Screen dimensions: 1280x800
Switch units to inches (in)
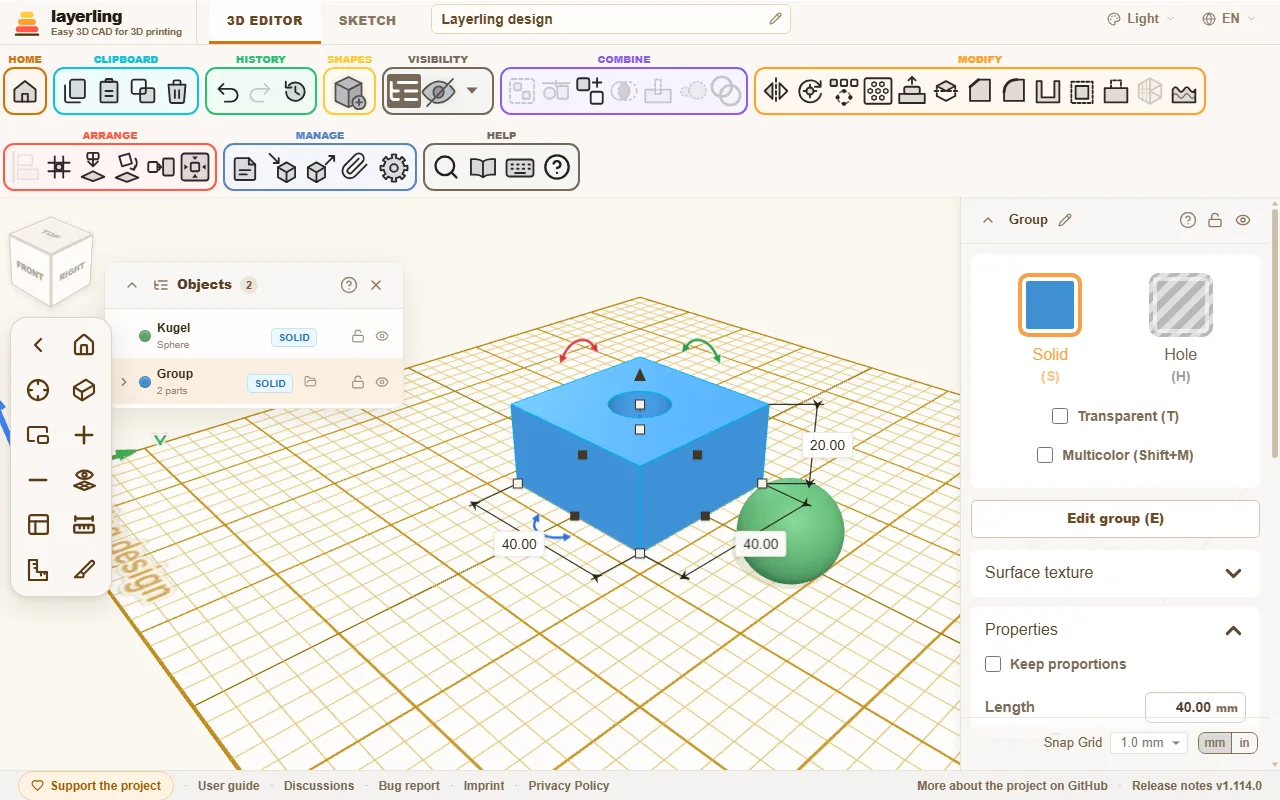click(1244, 743)
